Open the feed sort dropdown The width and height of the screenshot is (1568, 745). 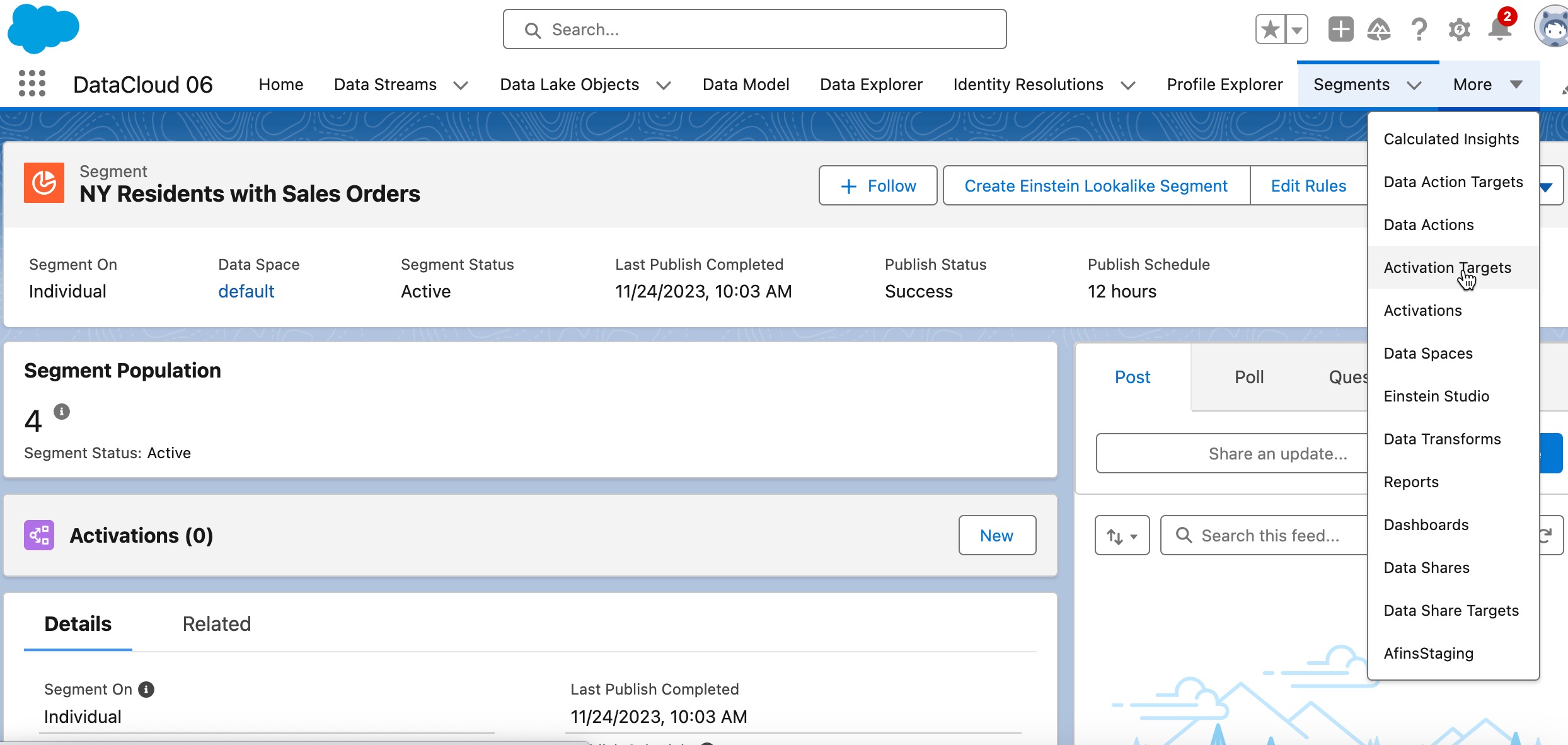coord(1122,535)
